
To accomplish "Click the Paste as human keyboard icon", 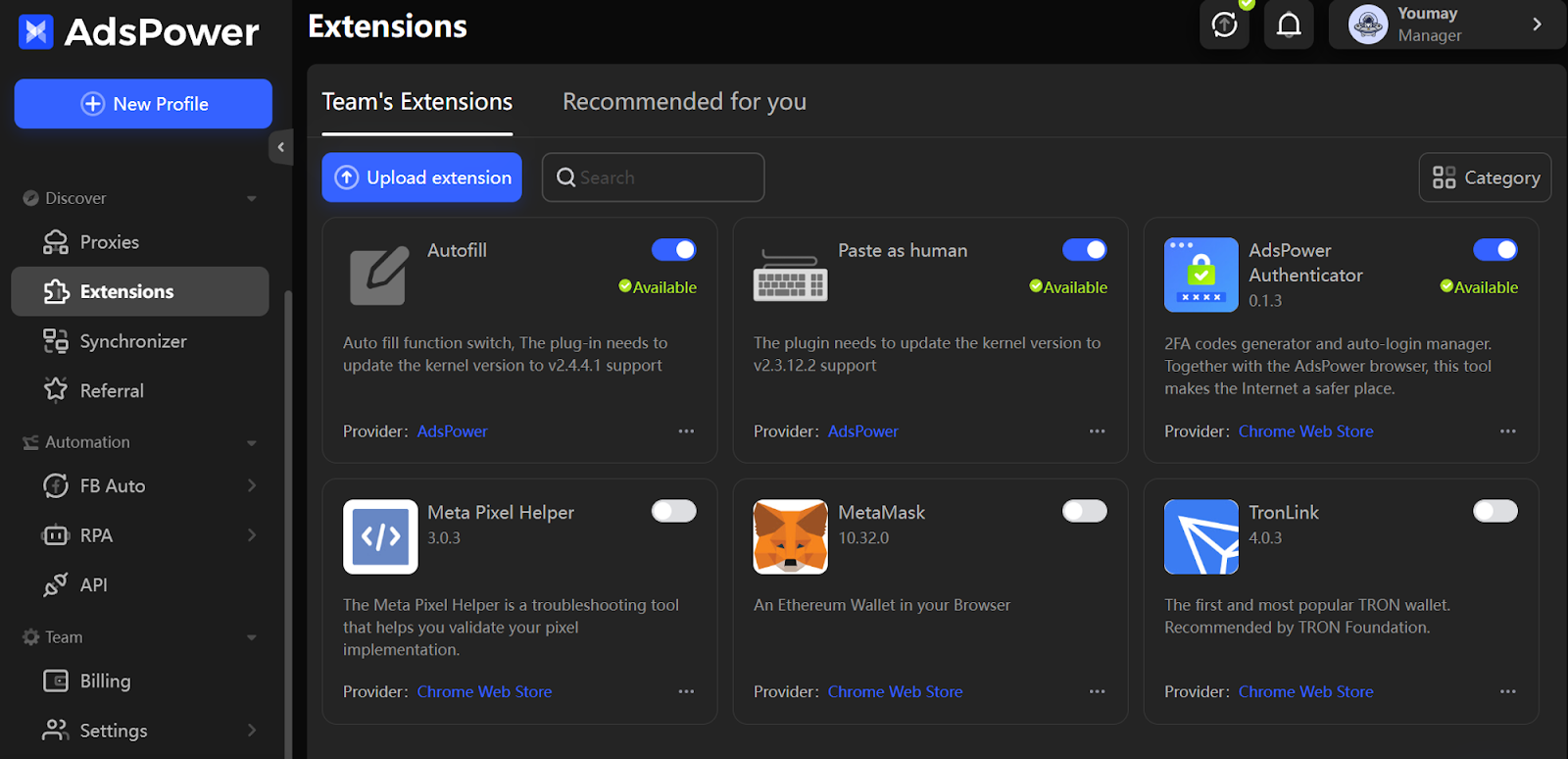I will pyautogui.click(x=790, y=278).
